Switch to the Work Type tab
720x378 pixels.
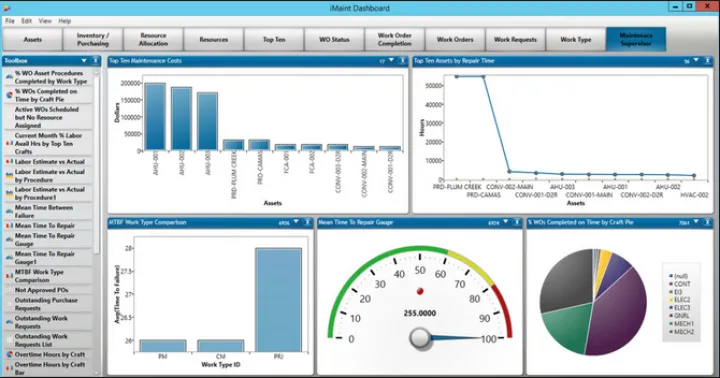(x=575, y=39)
